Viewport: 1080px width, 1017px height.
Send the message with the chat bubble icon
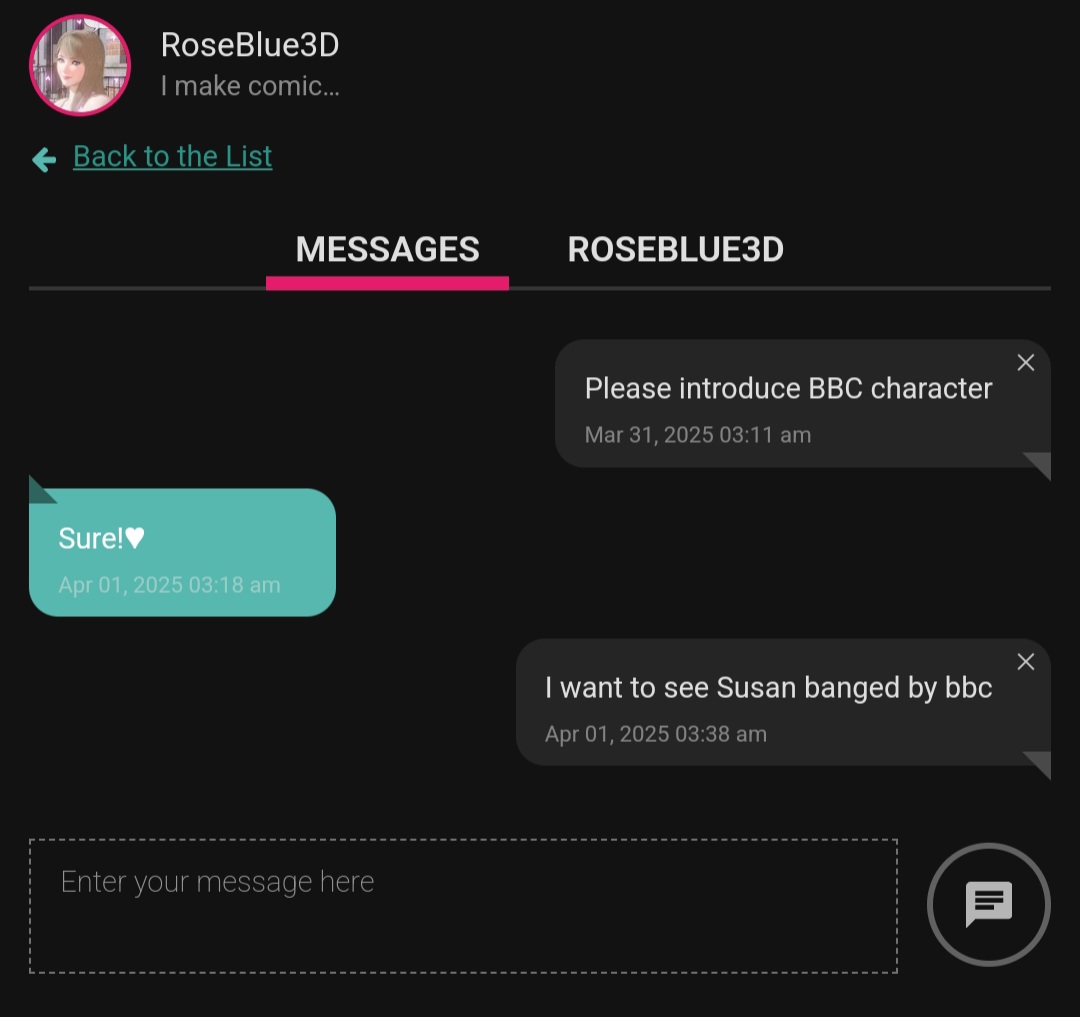(988, 904)
